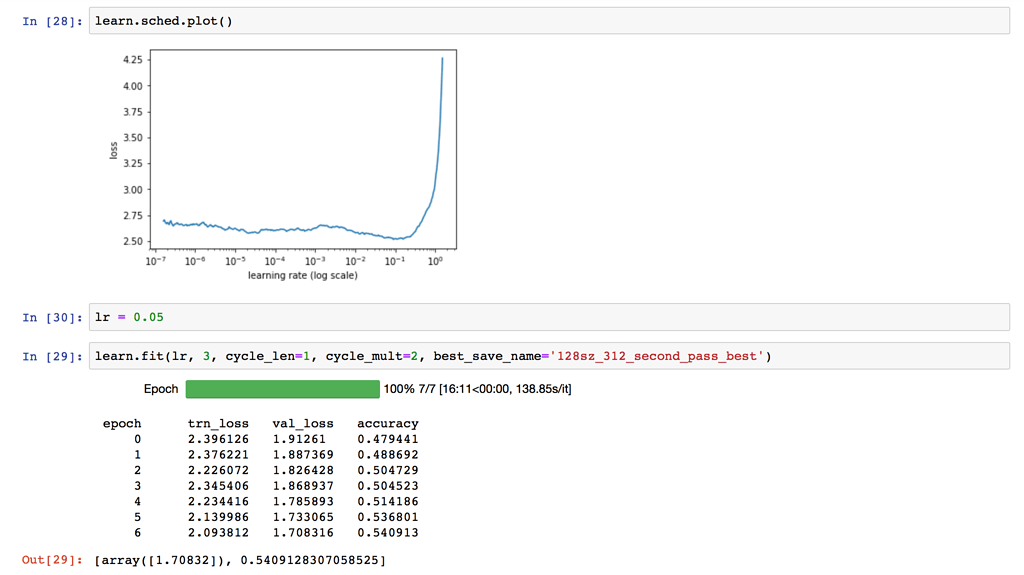Click the lr = 0.05 code cell

[548, 317]
